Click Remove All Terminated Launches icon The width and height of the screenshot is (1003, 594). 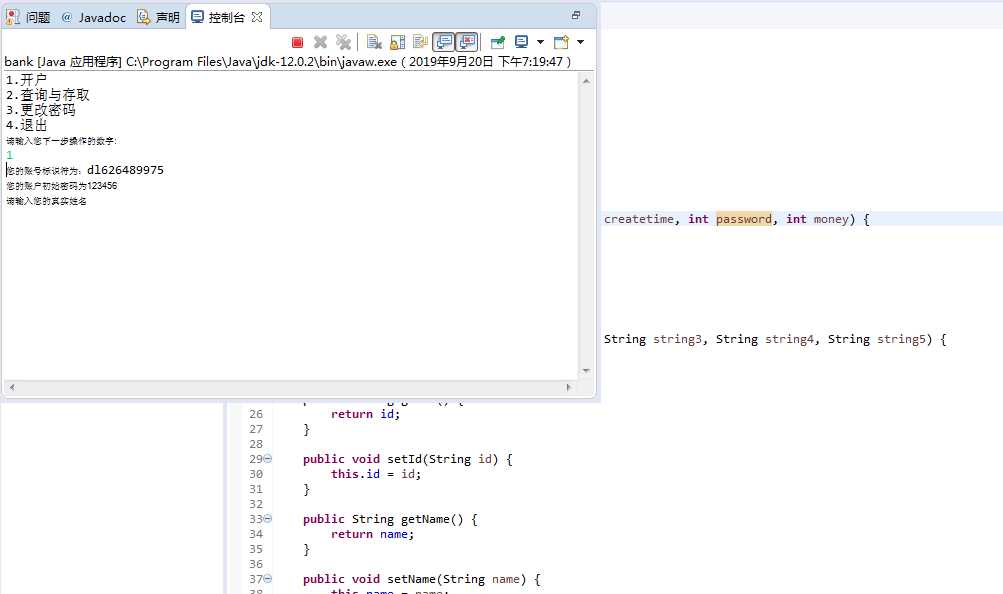[344, 42]
